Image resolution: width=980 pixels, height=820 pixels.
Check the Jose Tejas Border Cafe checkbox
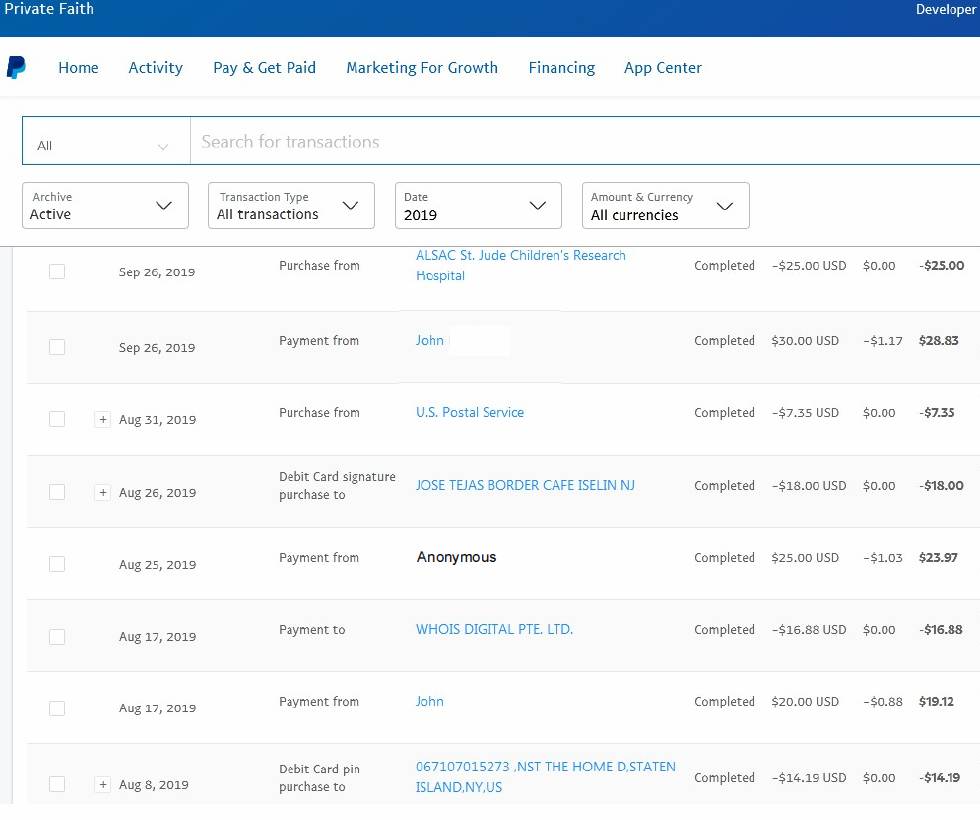click(57, 492)
